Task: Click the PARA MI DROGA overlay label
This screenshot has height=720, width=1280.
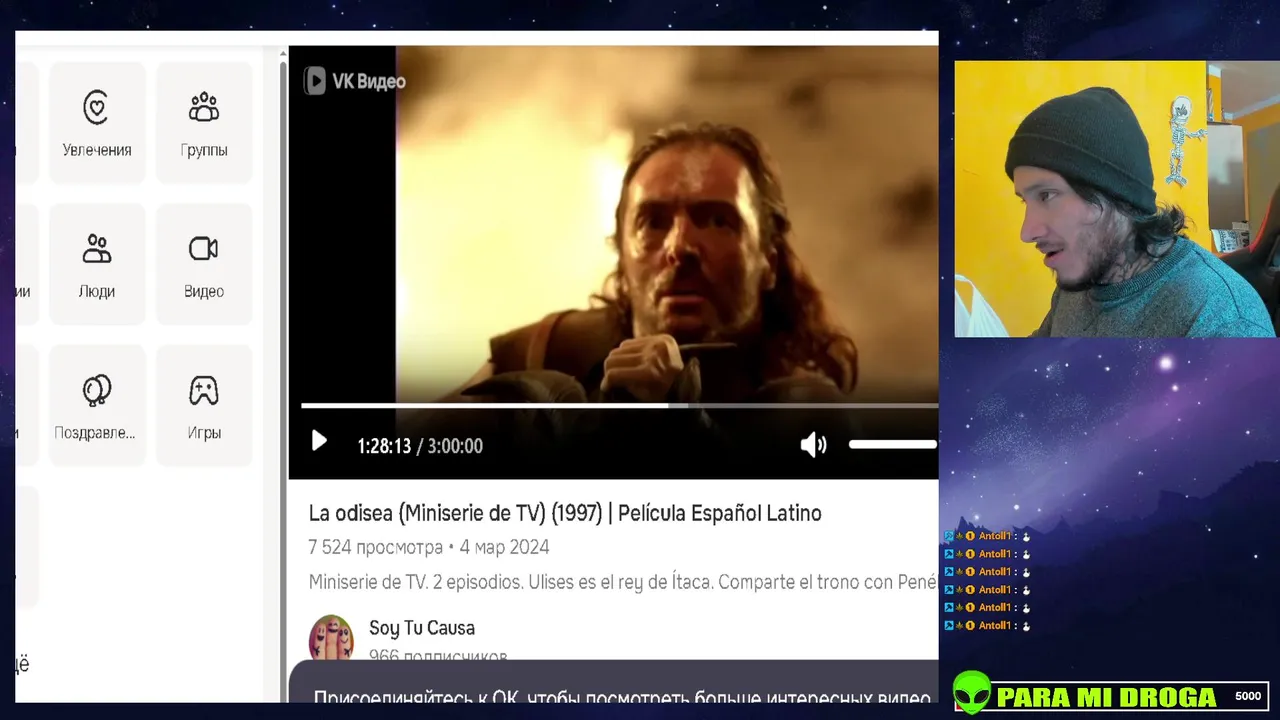Action: pyautogui.click(x=1106, y=697)
